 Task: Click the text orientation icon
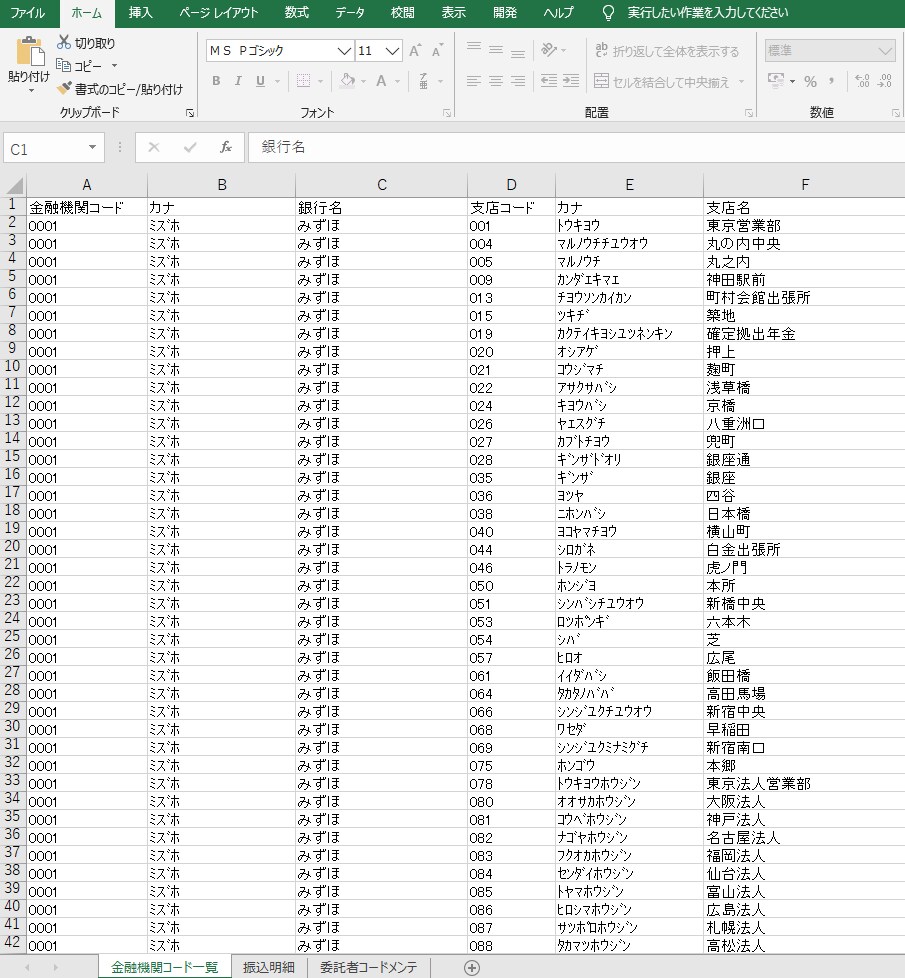tap(549, 50)
